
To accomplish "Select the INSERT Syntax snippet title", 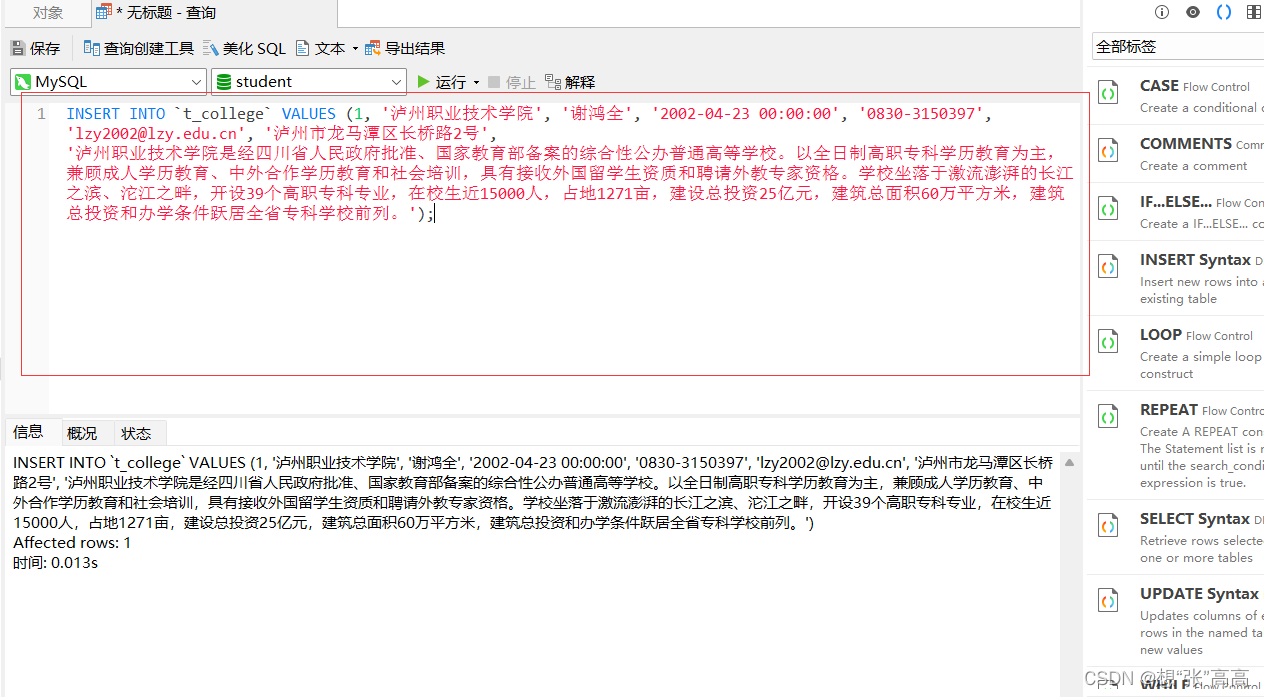I will (x=1195, y=260).
